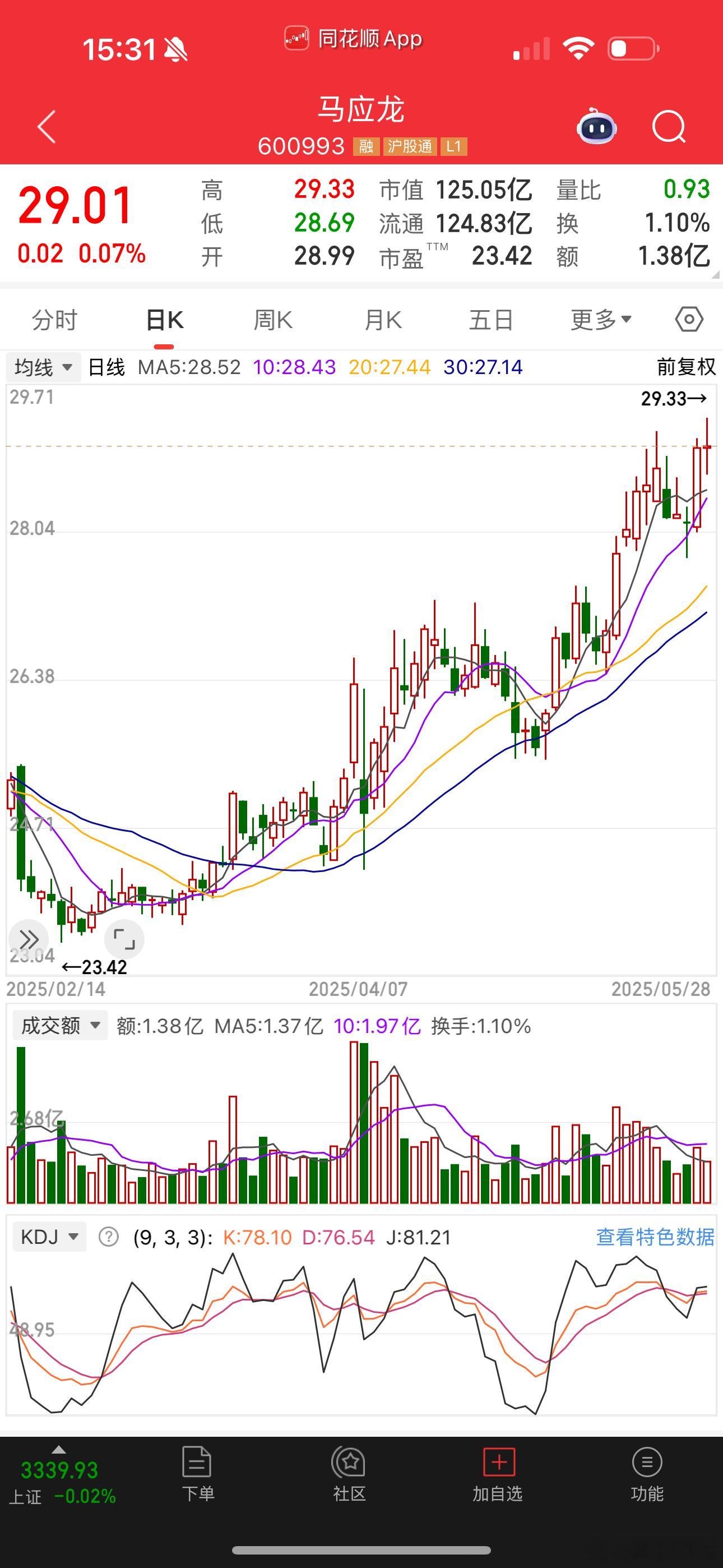Tap the 市值 125.05亿 value
Screen dimensions: 723x1568
click(x=484, y=190)
